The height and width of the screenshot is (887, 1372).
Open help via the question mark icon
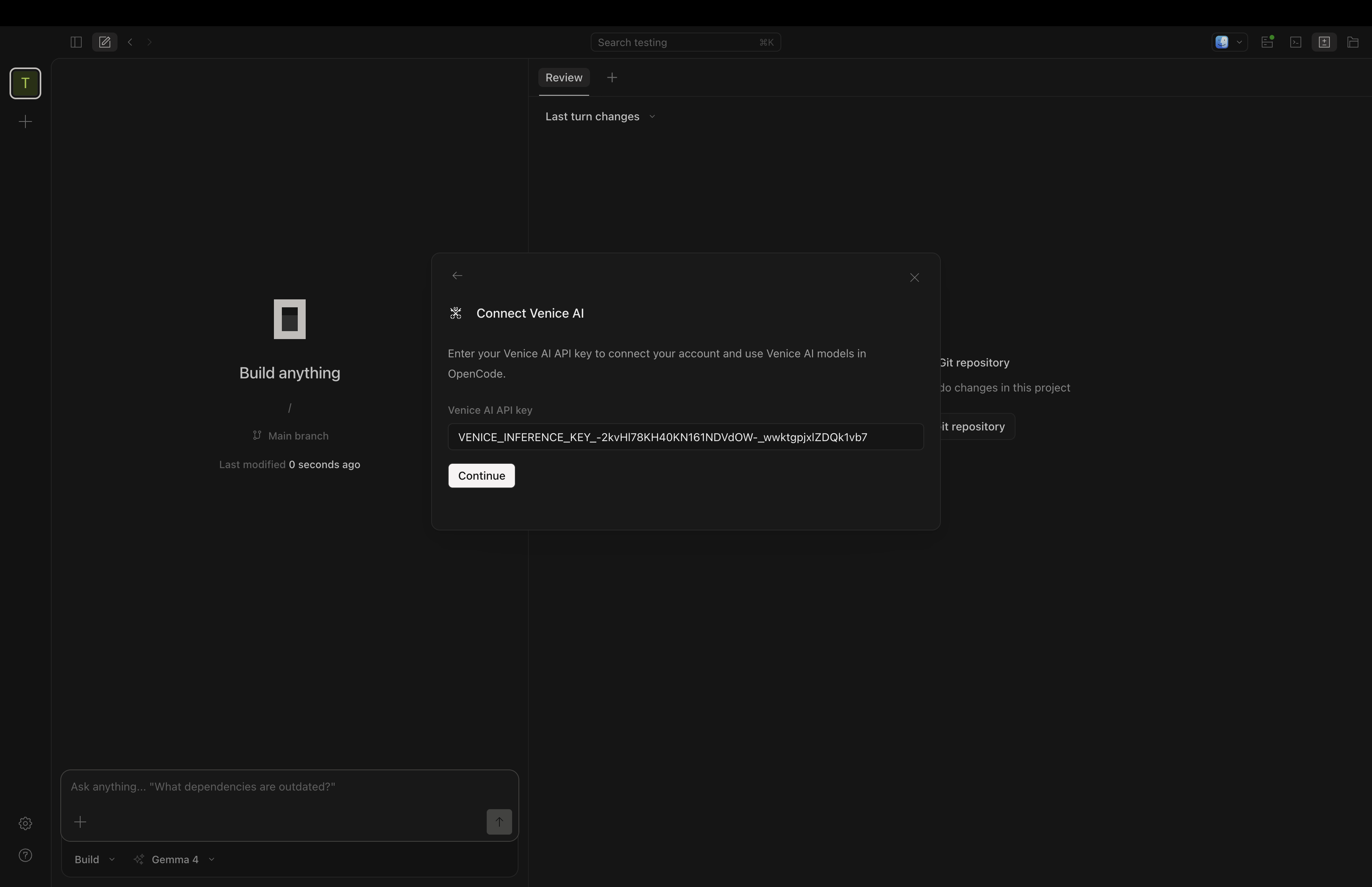coord(25,855)
